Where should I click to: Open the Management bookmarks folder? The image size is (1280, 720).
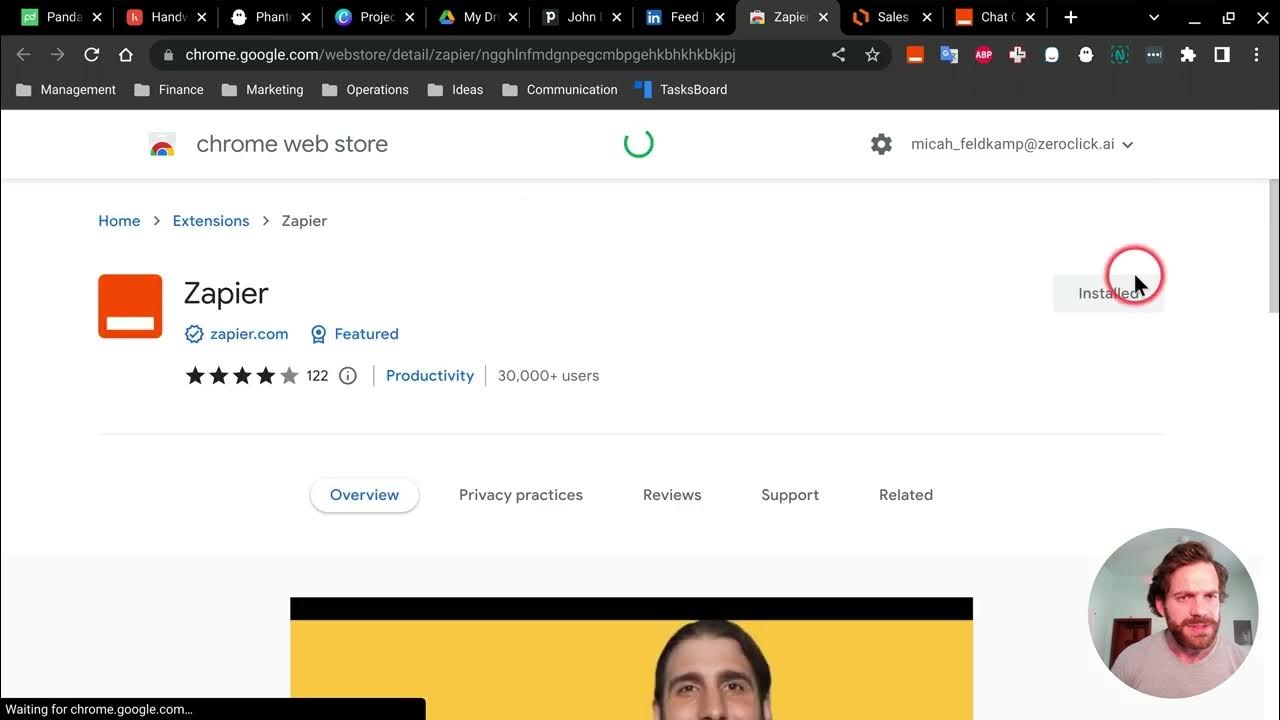[66, 89]
